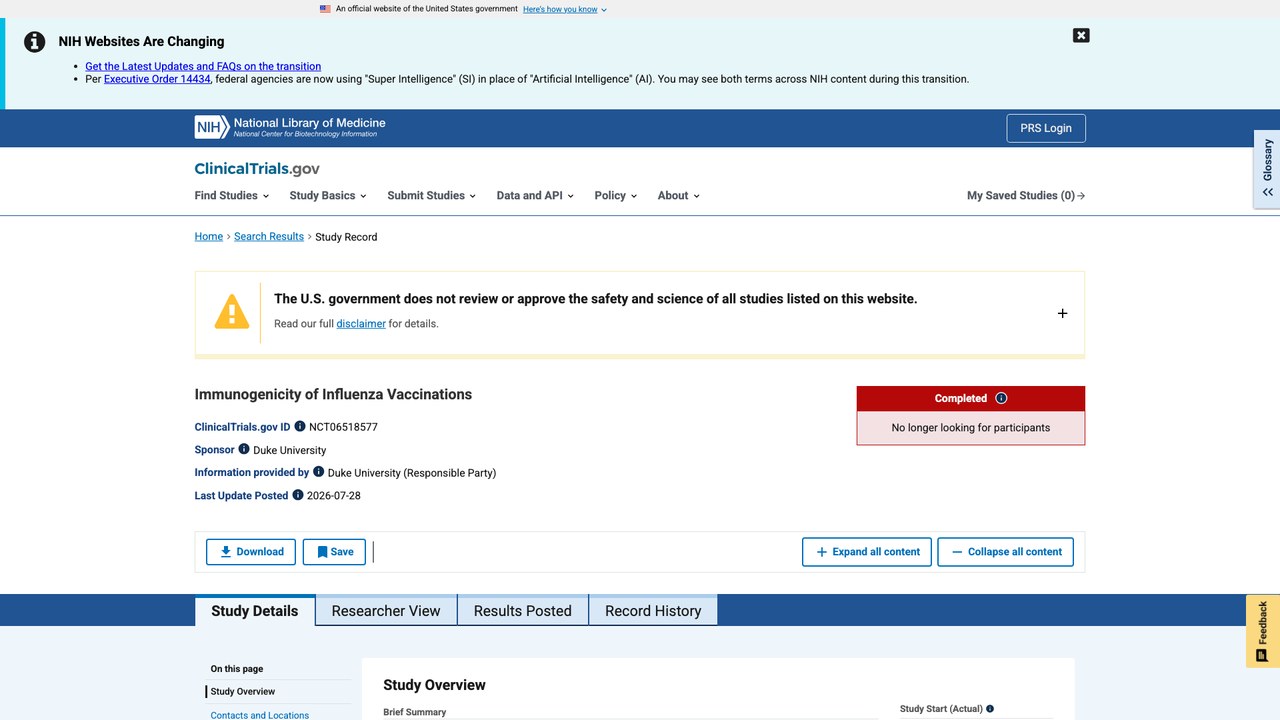
Task: Click the info icon next to Study Start (Actual)
Action: pyautogui.click(x=990, y=709)
